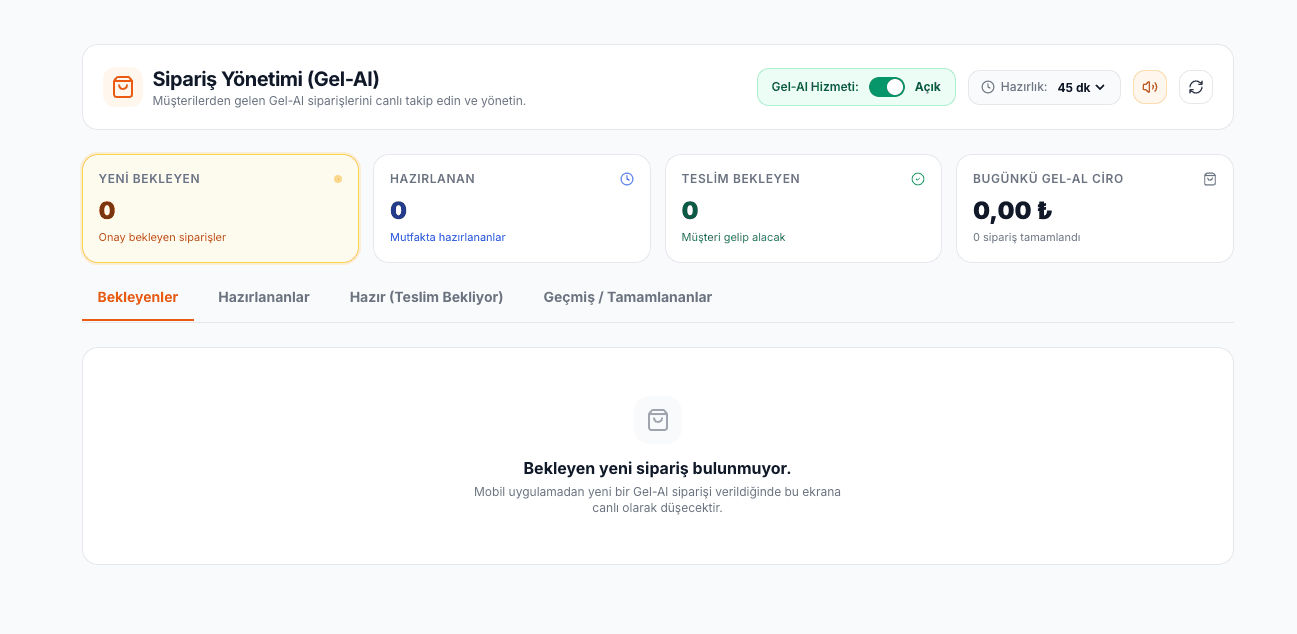The width and height of the screenshot is (1297, 634).
Task: Click the orange shopping bag header icon
Action: [123, 87]
